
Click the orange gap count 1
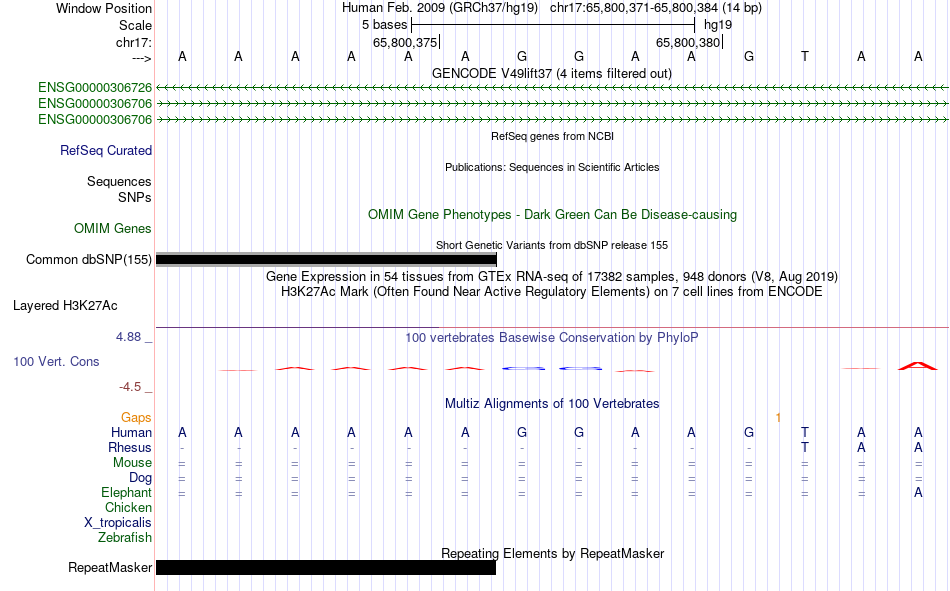pyautogui.click(x=779, y=418)
